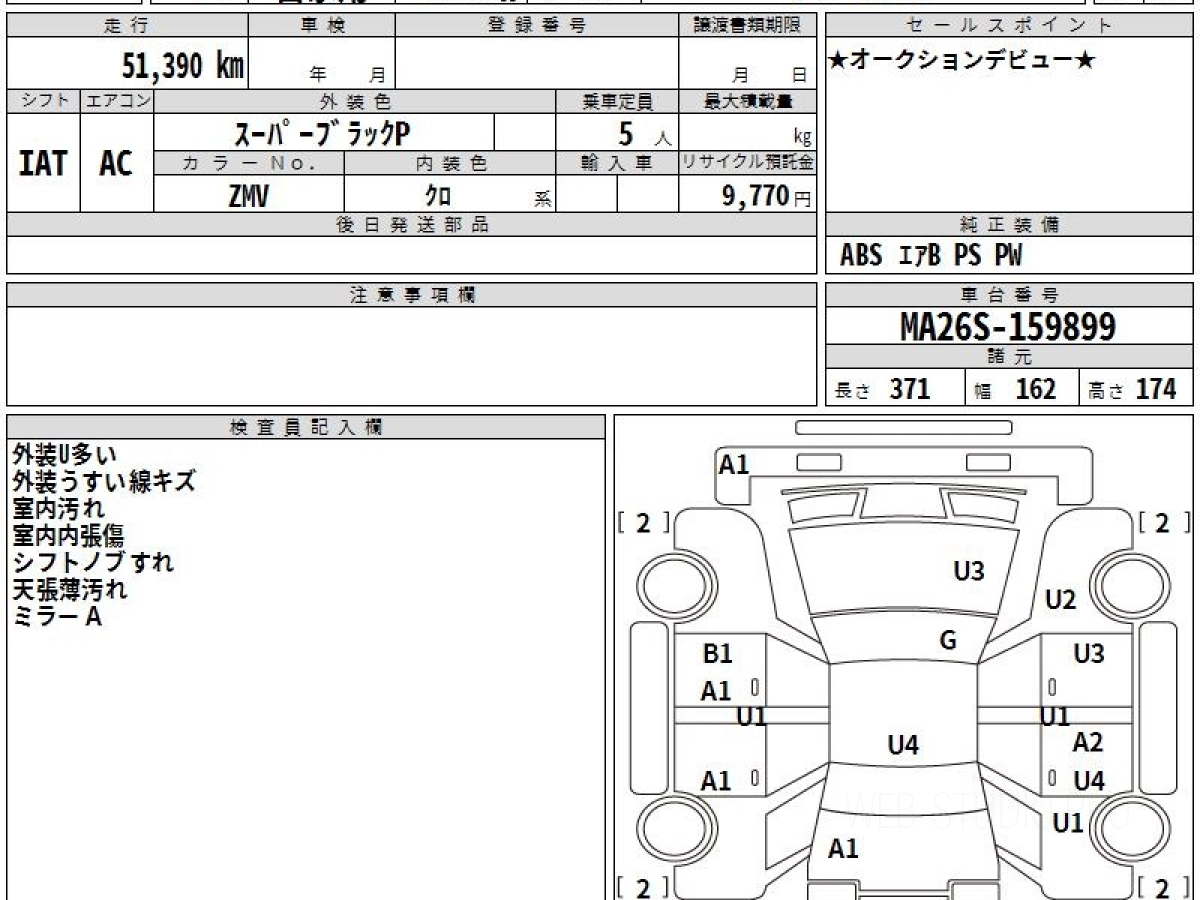1200x900 pixels.
Task: Click the AC air conditioner value
Action: (x=116, y=163)
